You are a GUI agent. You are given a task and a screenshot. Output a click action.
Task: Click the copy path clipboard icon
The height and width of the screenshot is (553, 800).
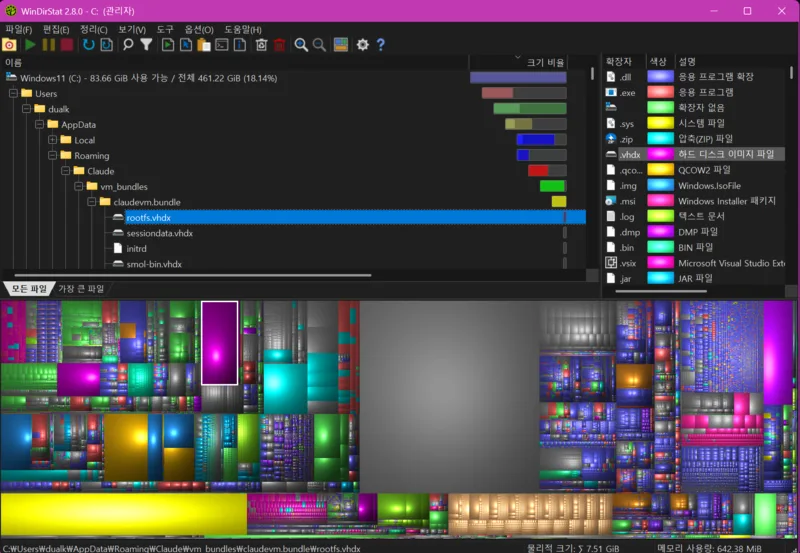[x=204, y=45]
